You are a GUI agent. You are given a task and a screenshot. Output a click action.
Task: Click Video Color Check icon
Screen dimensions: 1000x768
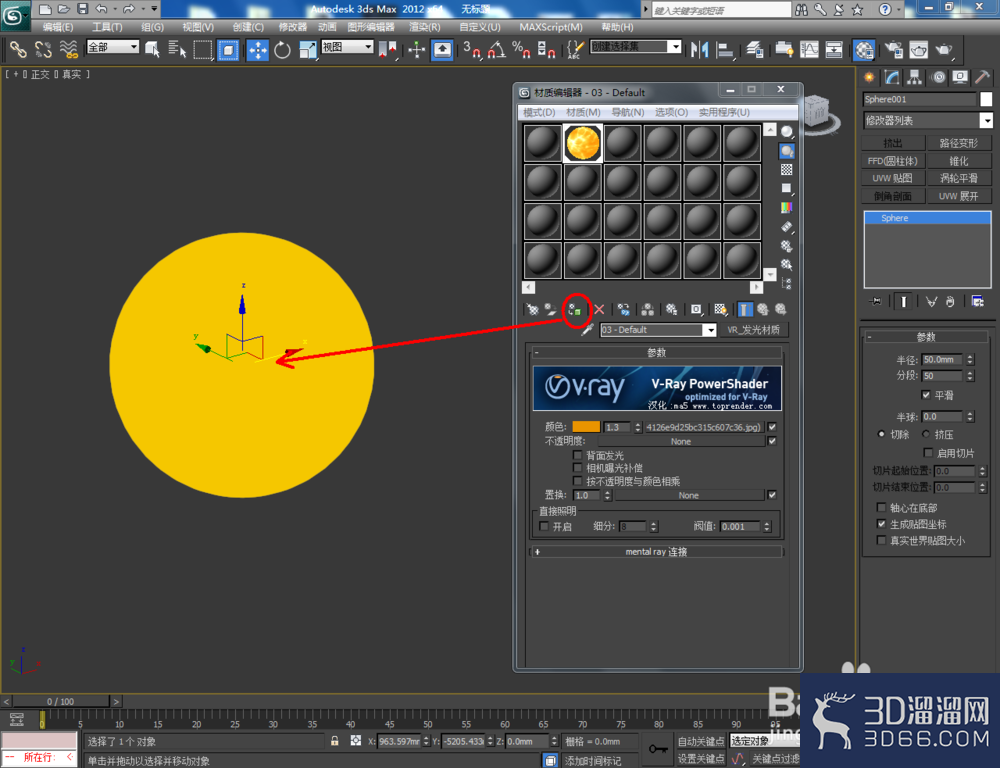click(x=787, y=208)
